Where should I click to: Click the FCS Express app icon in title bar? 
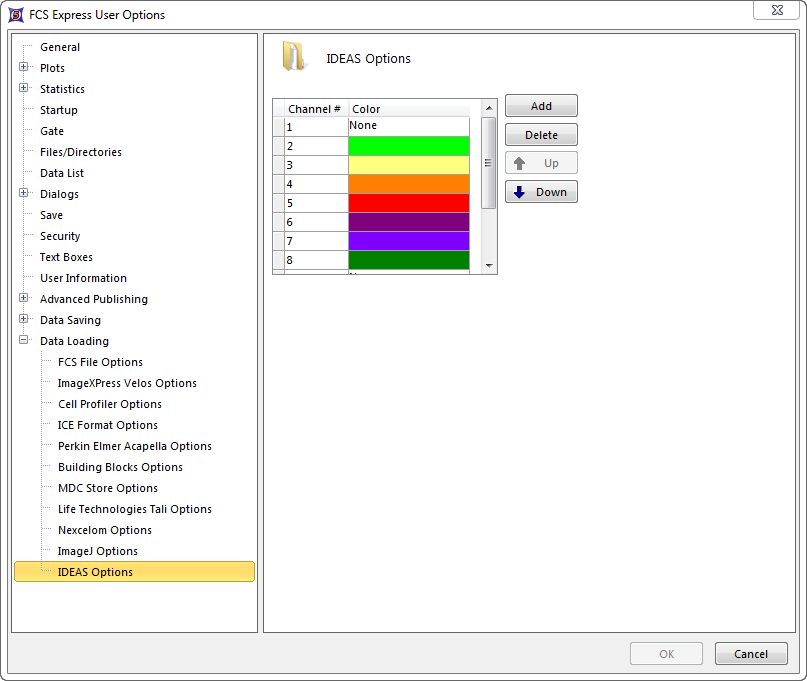[x=16, y=14]
